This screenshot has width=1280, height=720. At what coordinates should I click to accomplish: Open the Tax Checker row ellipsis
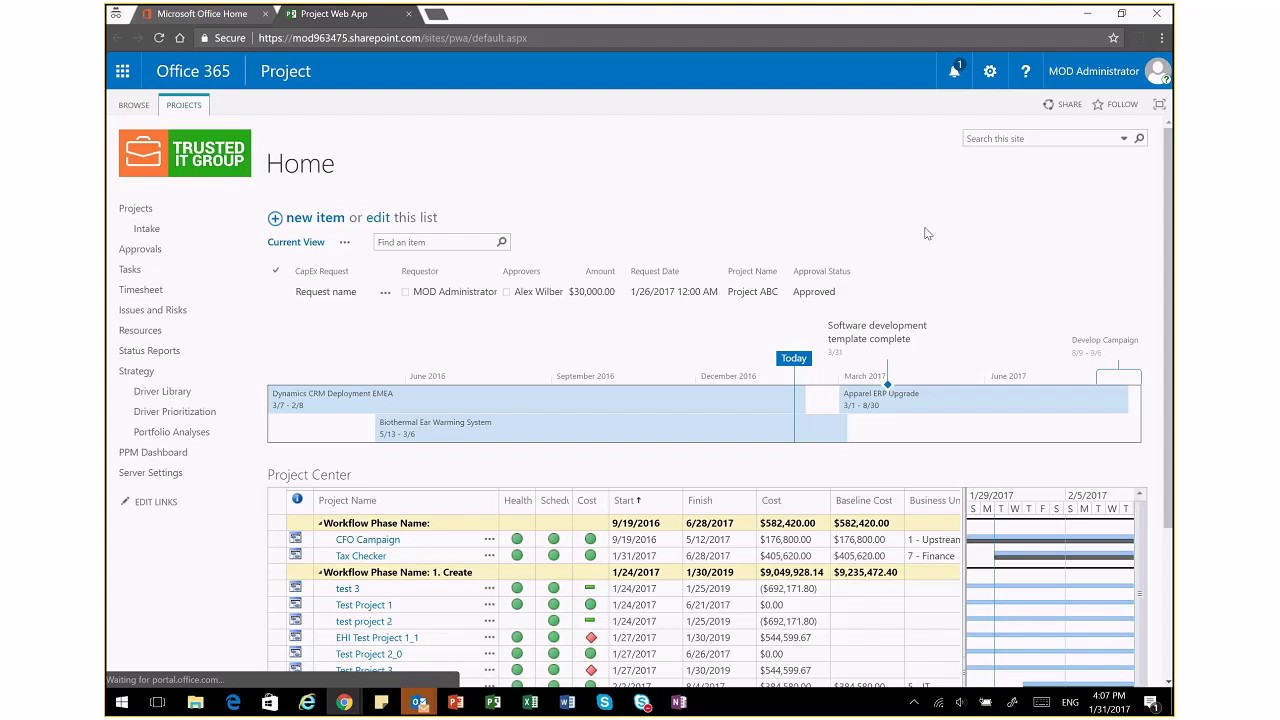coord(489,555)
